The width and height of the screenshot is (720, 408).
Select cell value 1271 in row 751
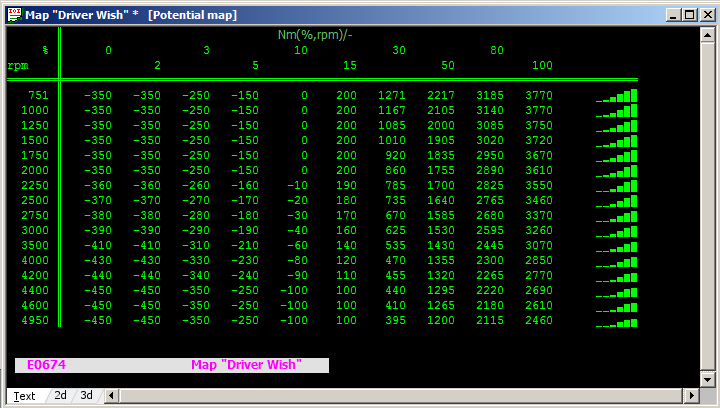[x=392, y=95]
